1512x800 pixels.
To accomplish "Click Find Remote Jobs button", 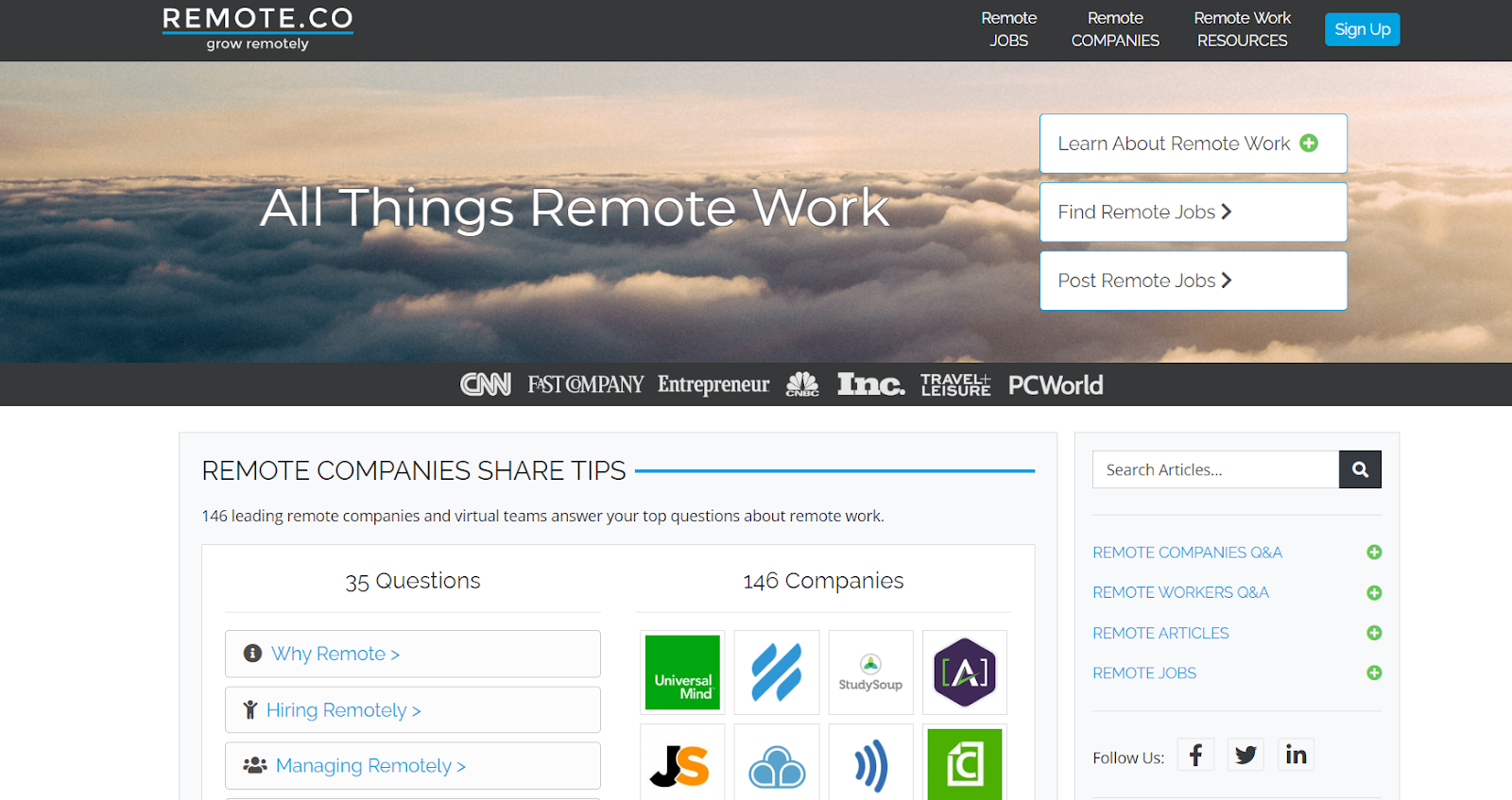I will coord(1193,213).
